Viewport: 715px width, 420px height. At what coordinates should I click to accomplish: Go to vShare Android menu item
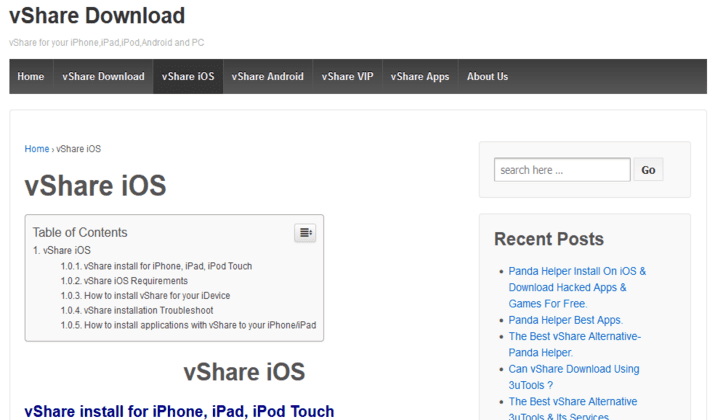click(x=268, y=77)
